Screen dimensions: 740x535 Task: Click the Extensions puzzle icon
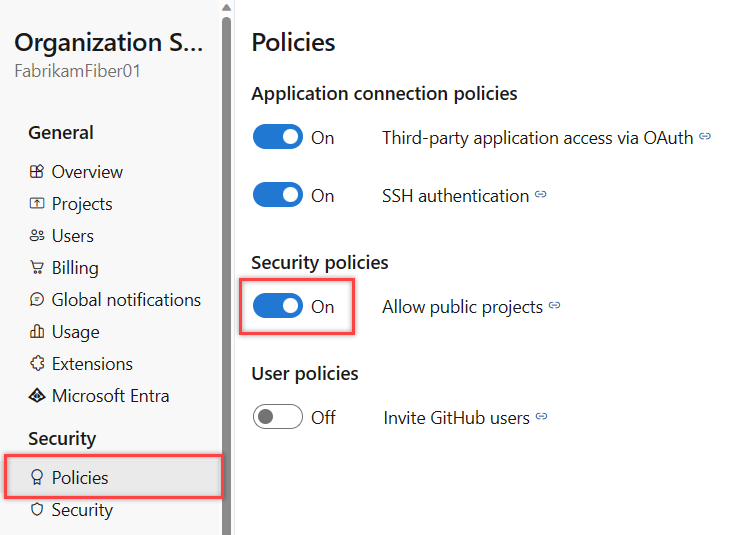pos(37,364)
